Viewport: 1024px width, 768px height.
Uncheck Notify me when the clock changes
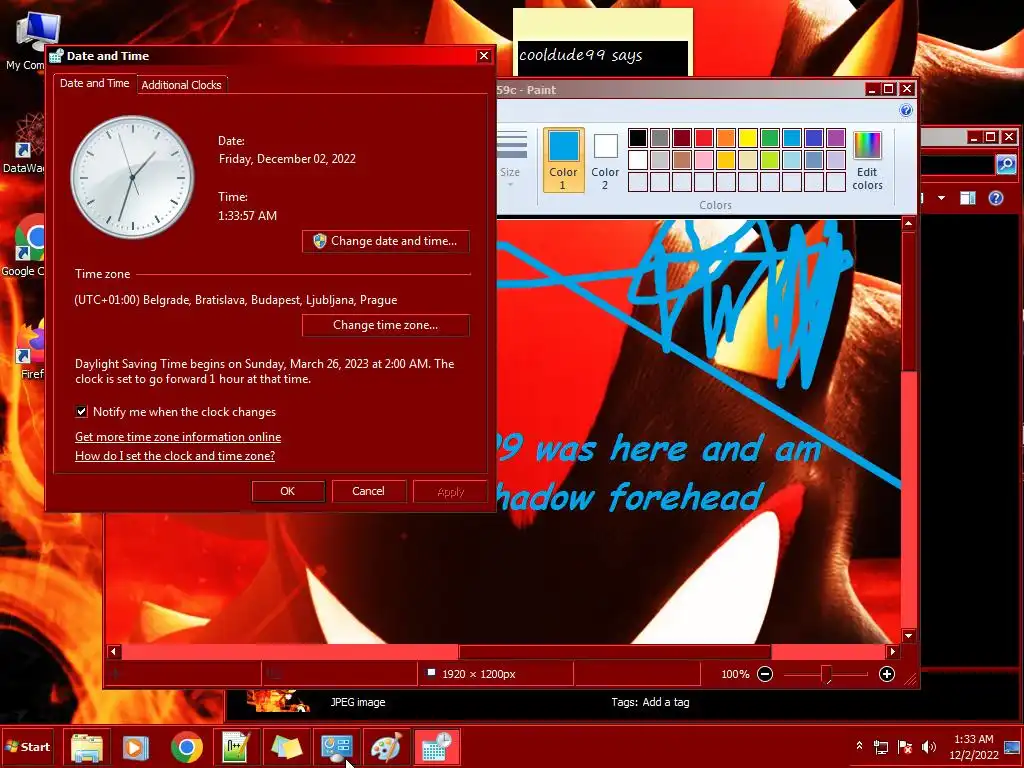pyautogui.click(x=82, y=411)
